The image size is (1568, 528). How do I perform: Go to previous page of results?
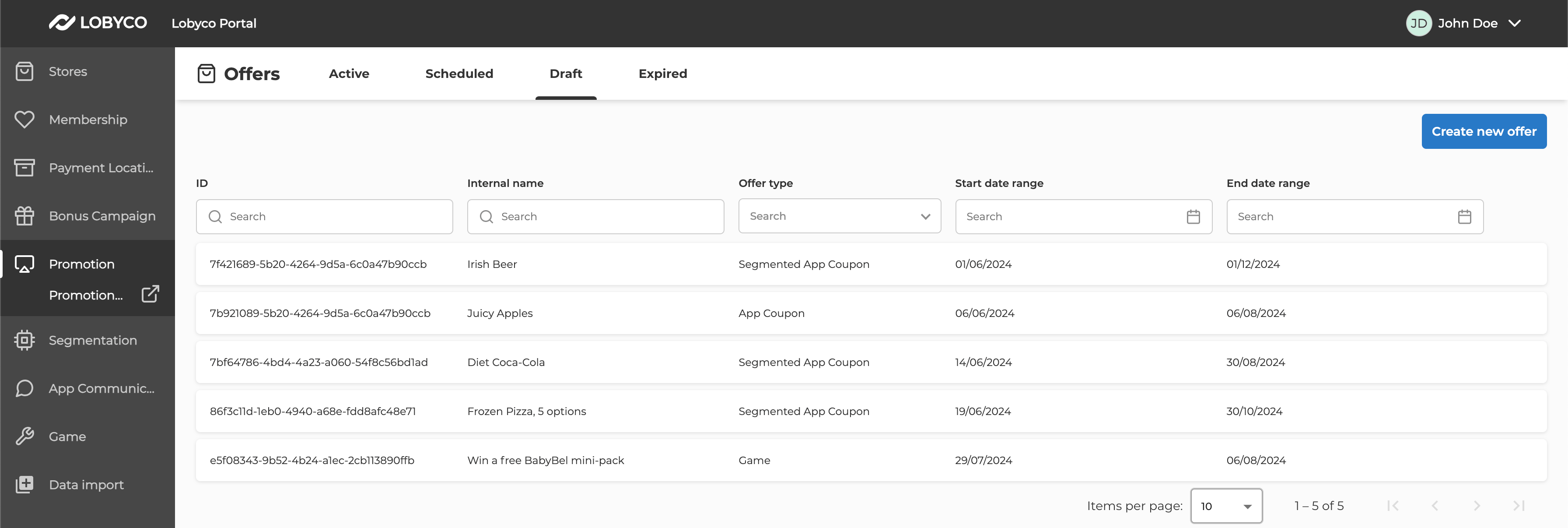pos(1435,506)
